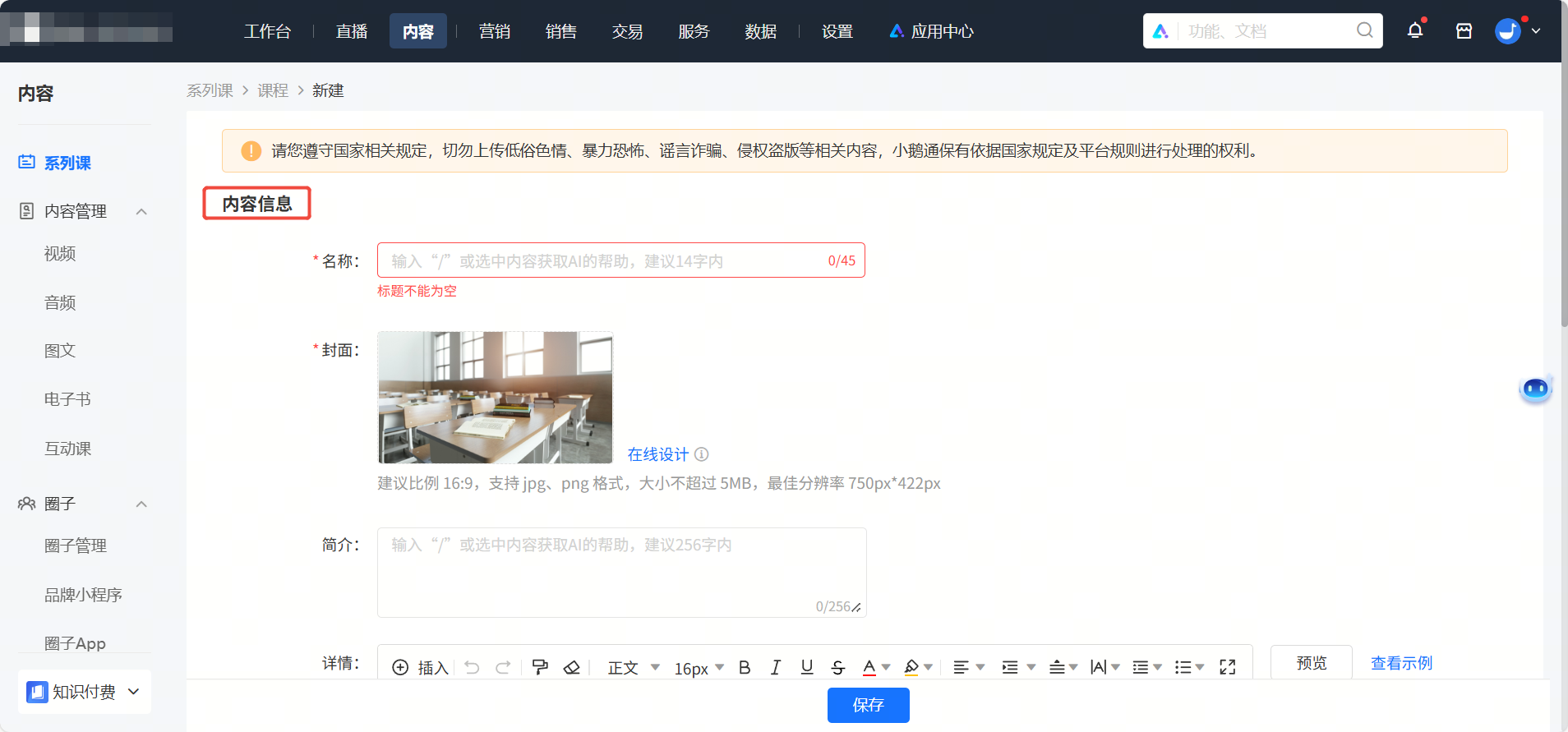Screen dimensions: 1568x732
Task: Click the search magnifier icon
Action: 1364,30
